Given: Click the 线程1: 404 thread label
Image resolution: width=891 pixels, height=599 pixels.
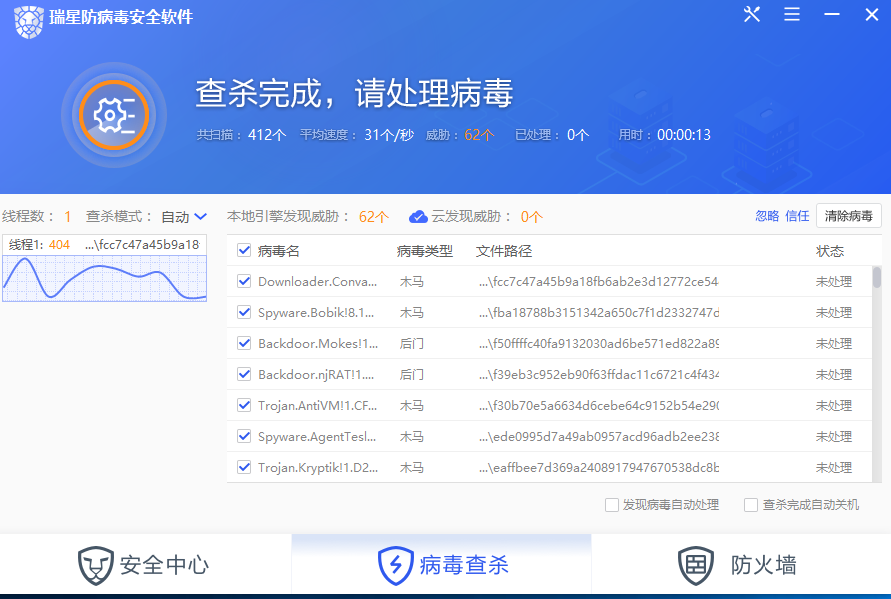Looking at the screenshot, I should point(39,244).
